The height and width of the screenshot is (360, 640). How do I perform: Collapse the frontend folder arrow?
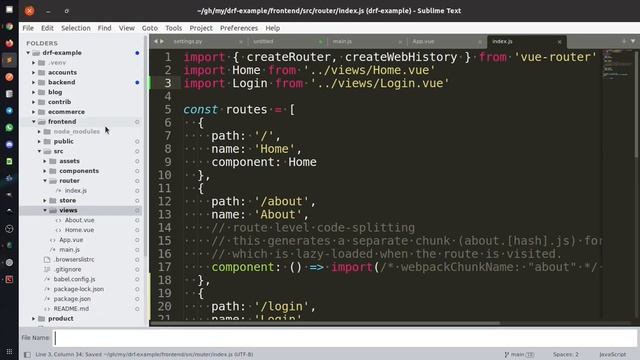[x=34, y=122]
